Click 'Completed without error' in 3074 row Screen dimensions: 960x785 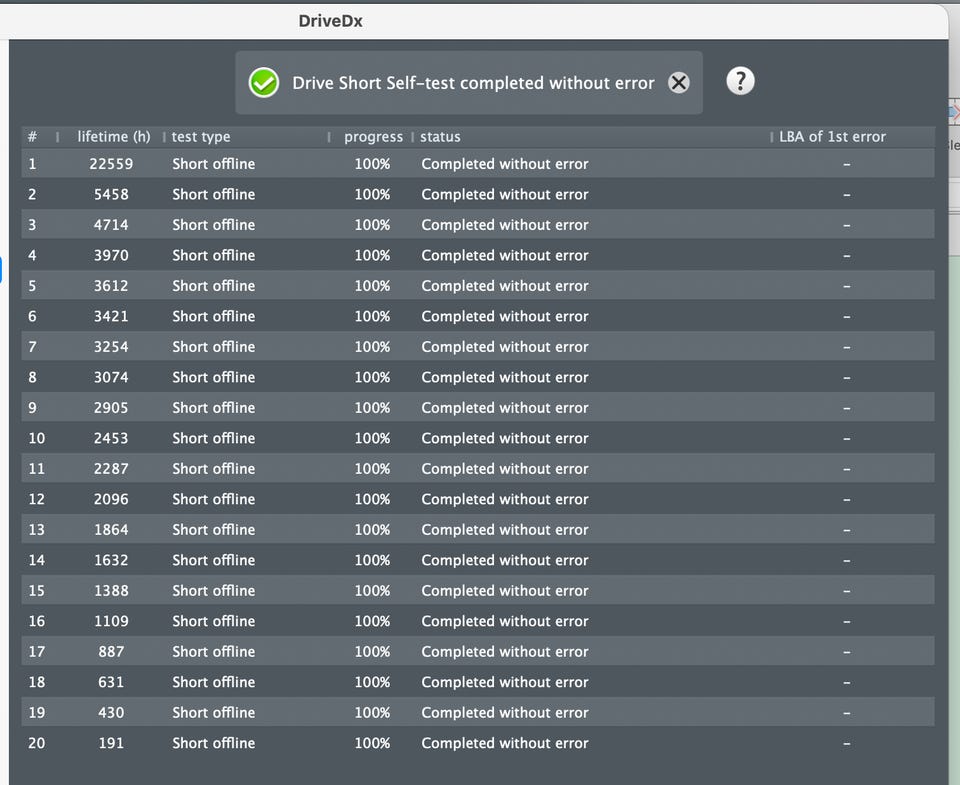(x=505, y=378)
